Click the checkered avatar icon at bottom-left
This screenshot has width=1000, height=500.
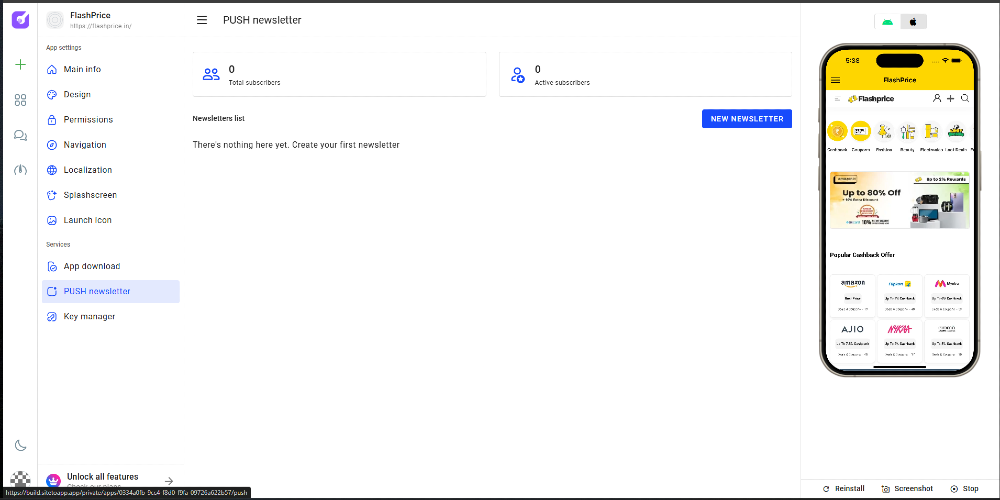tap(20, 479)
